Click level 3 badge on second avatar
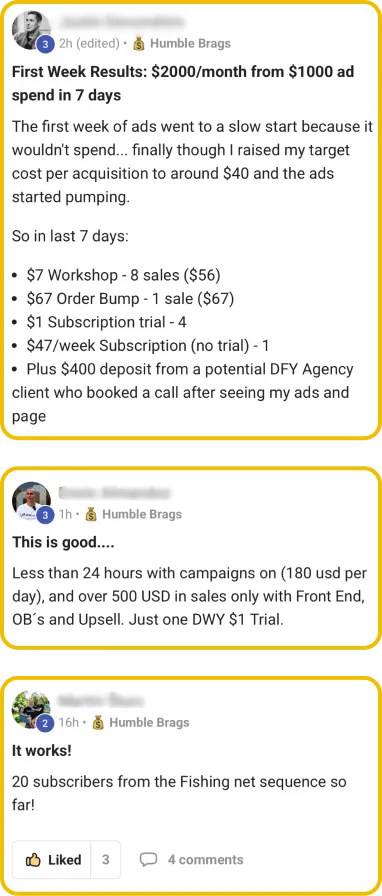This screenshot has height=896, width=382. tap(45, 515)
